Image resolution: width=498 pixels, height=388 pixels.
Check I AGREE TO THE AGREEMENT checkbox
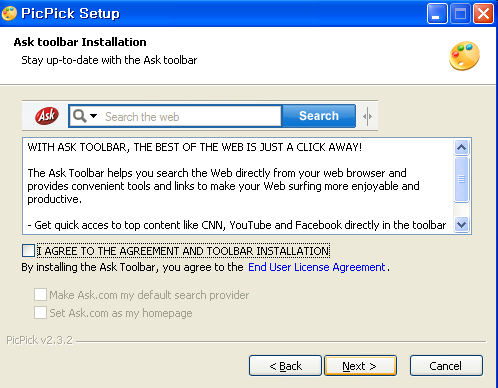(28, 251)
